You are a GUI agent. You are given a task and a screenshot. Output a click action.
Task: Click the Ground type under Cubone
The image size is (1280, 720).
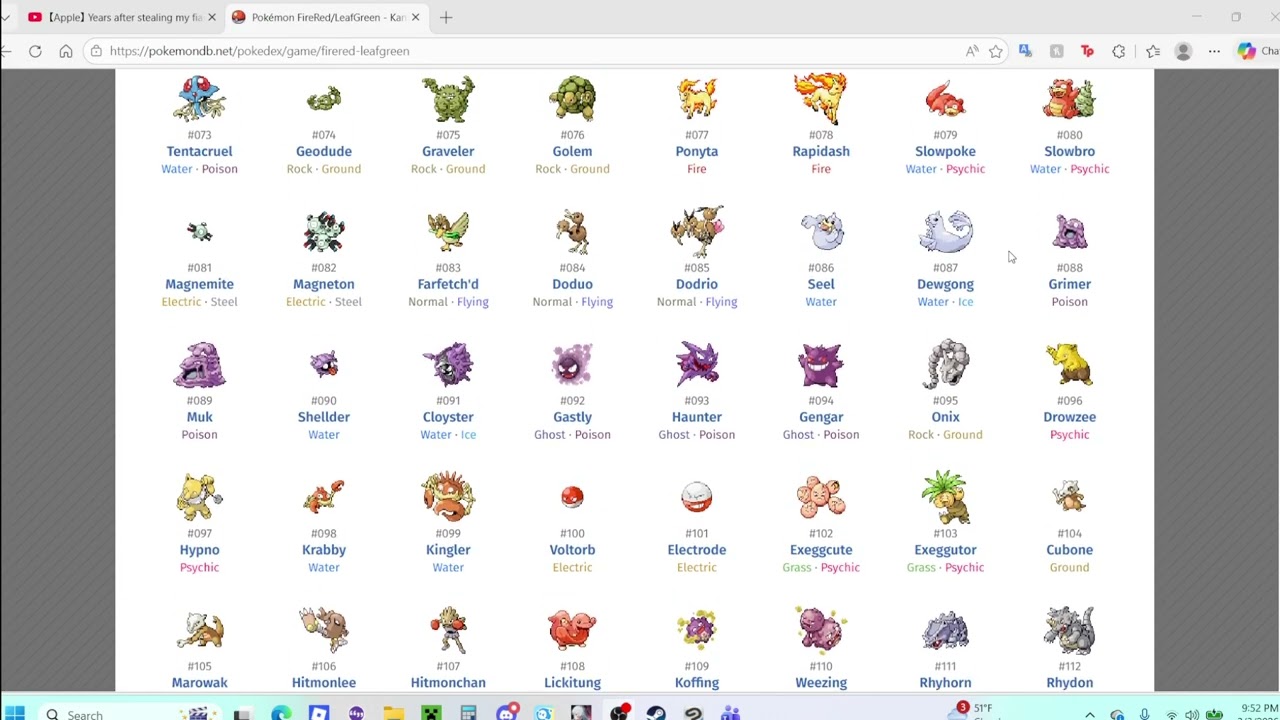click(x=1069, y=568)
